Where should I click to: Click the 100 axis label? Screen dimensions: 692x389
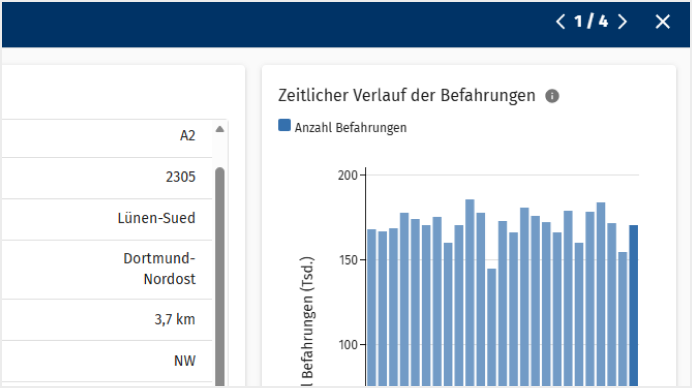coord(347,345)
